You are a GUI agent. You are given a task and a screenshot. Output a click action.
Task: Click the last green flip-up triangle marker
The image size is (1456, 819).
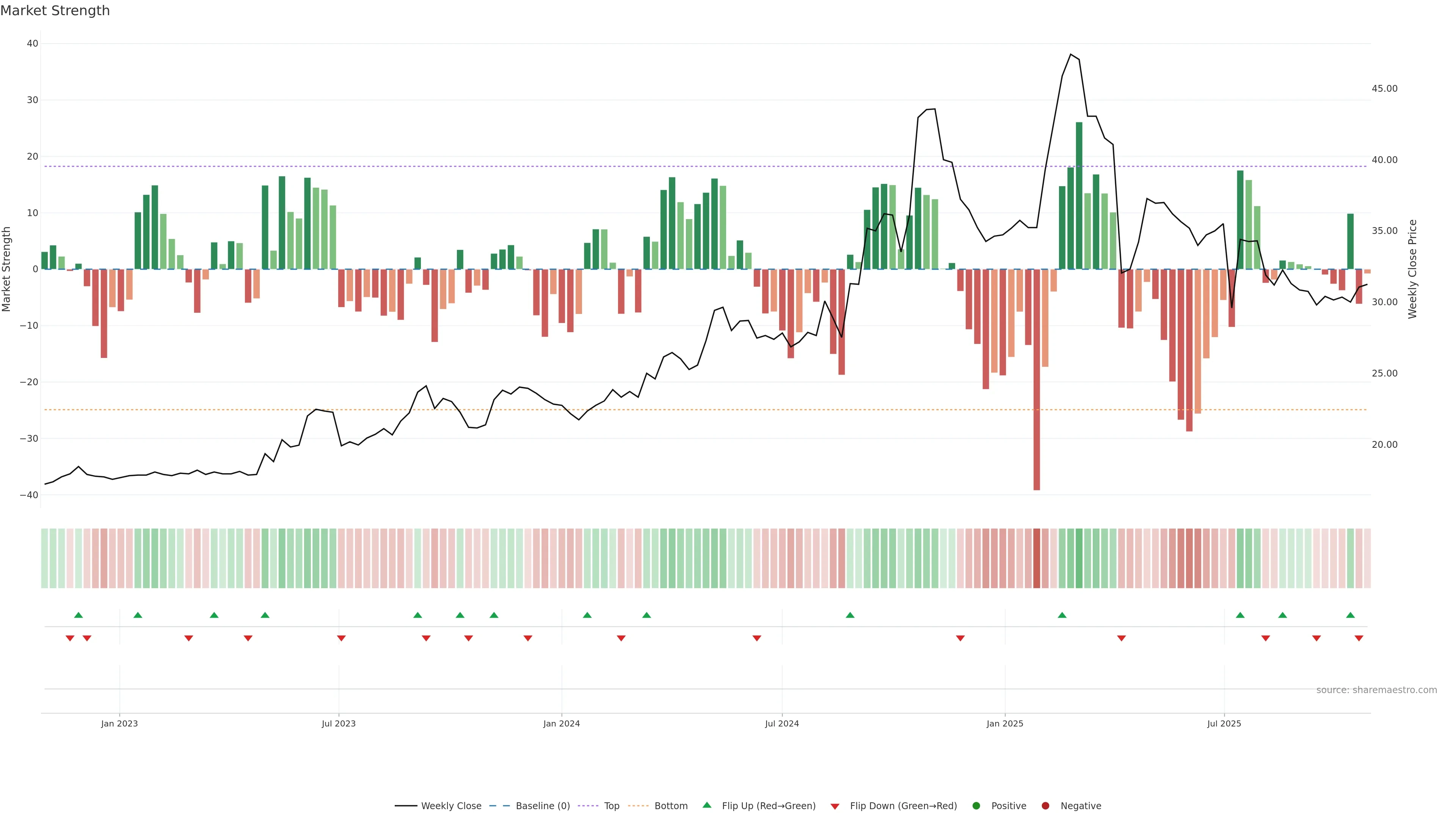point(1350,615)
